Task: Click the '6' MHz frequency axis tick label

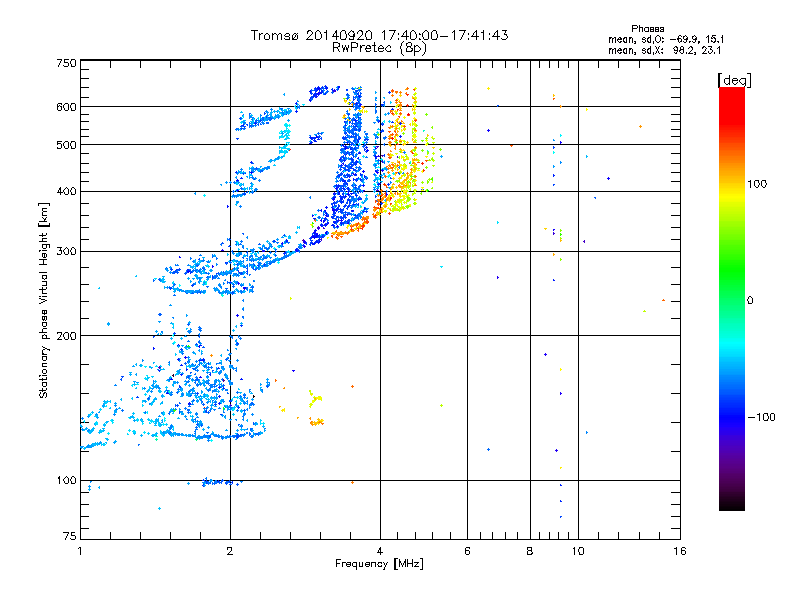Action: pos(467,551)
